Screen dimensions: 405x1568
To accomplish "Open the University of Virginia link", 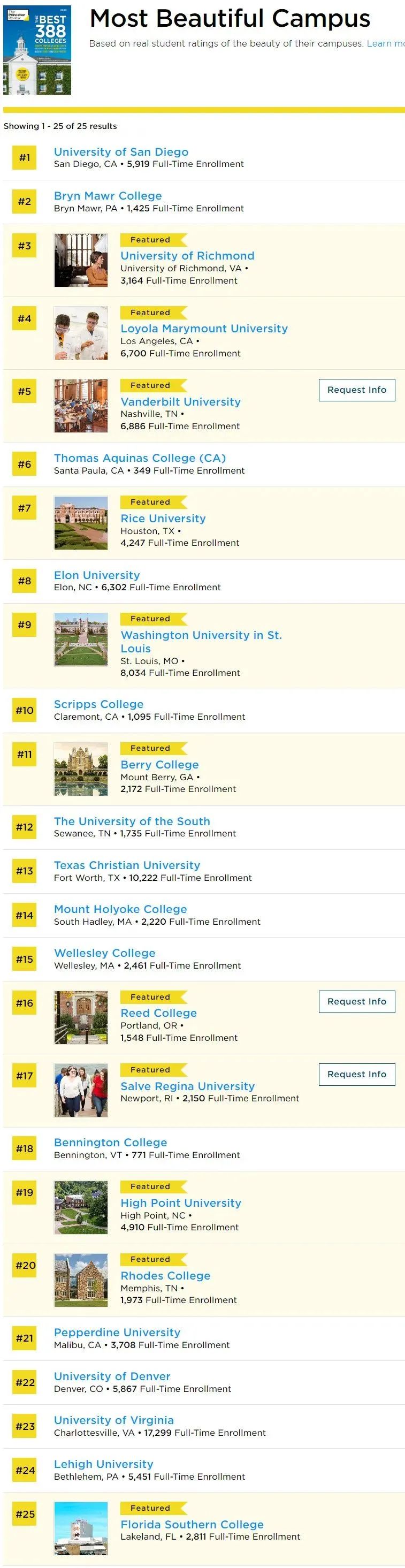I will click(114, 1420).
